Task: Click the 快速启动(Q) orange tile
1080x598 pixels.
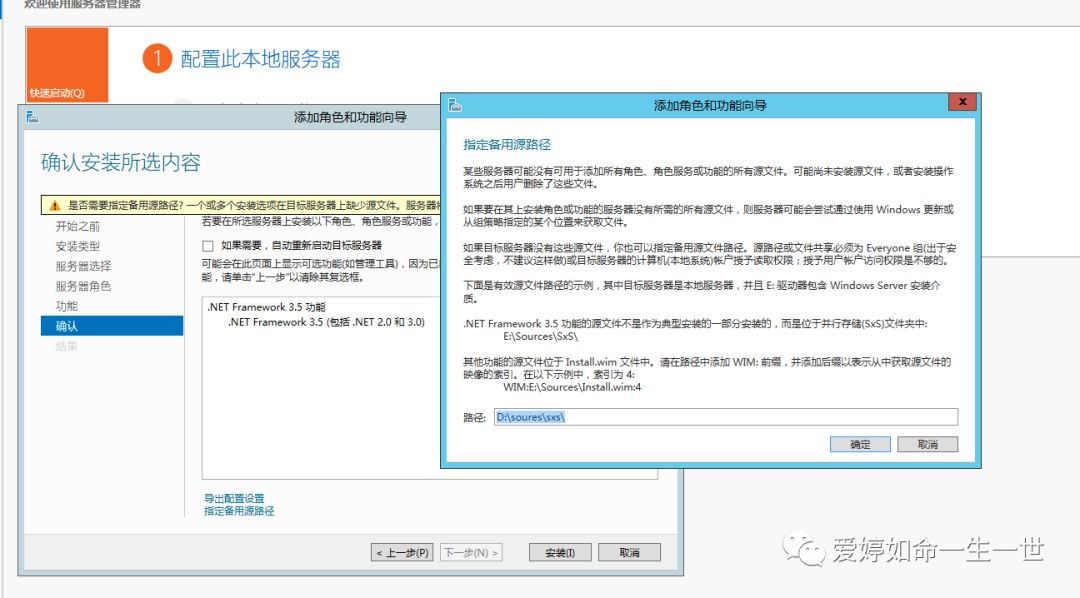Action: 67,65
